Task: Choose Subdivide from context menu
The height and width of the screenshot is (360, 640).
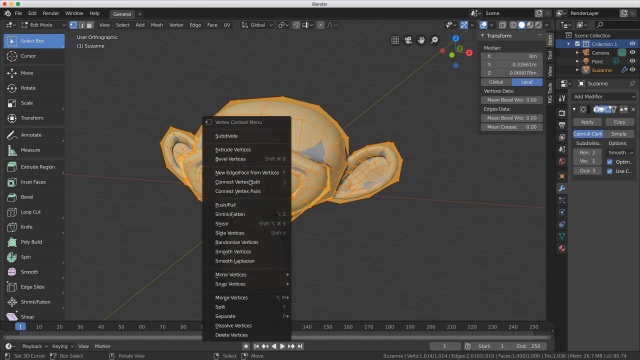Action: [247, 136]
